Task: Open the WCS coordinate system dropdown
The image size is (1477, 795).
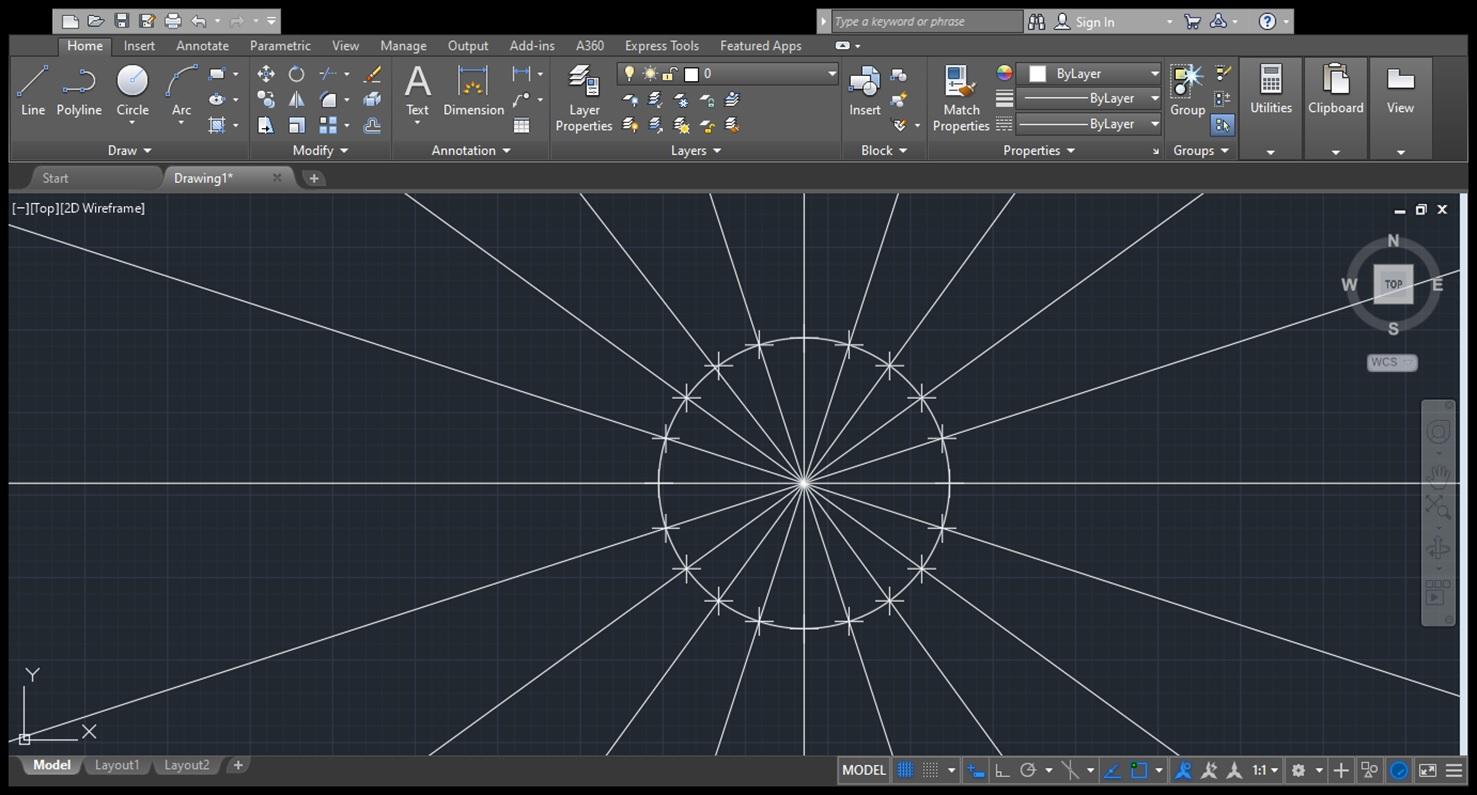Action: point(1392,362)
